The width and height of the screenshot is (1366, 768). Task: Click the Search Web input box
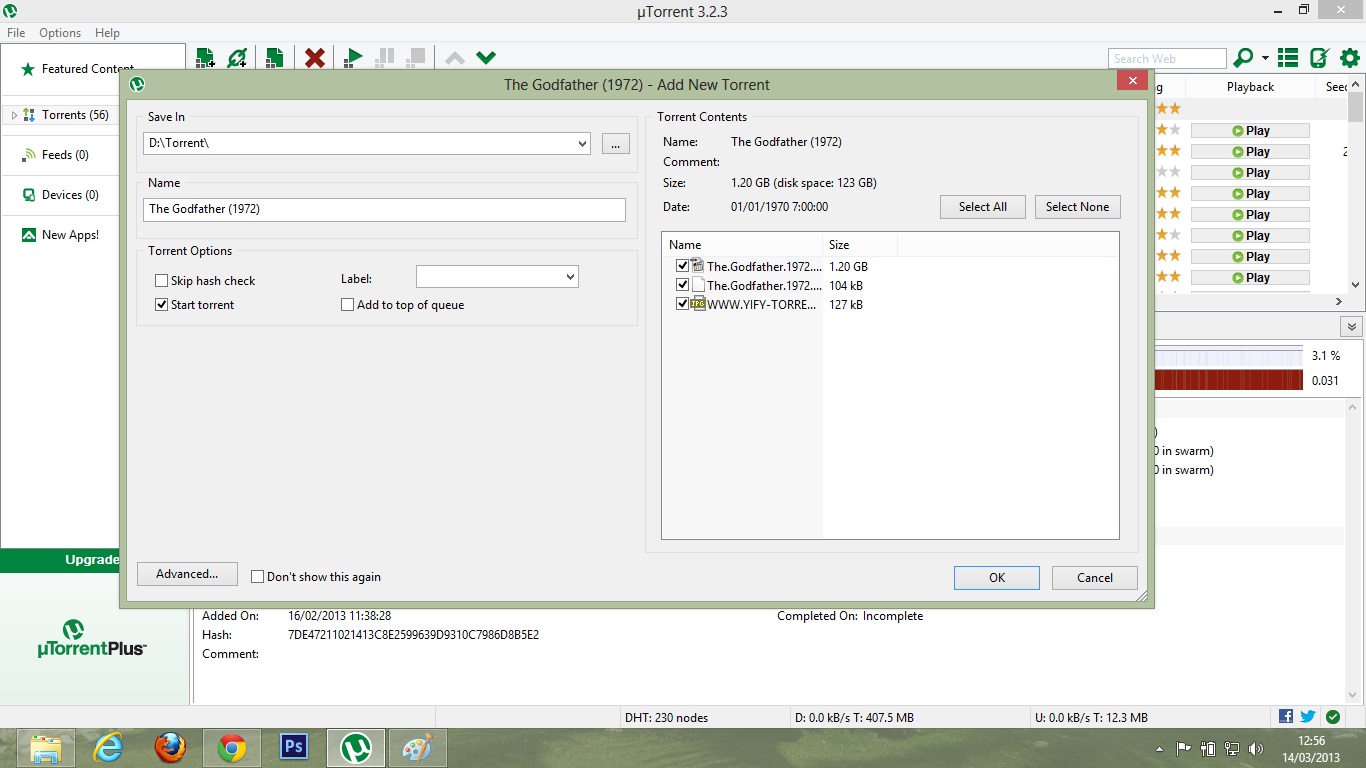[x=1167, y=59]
